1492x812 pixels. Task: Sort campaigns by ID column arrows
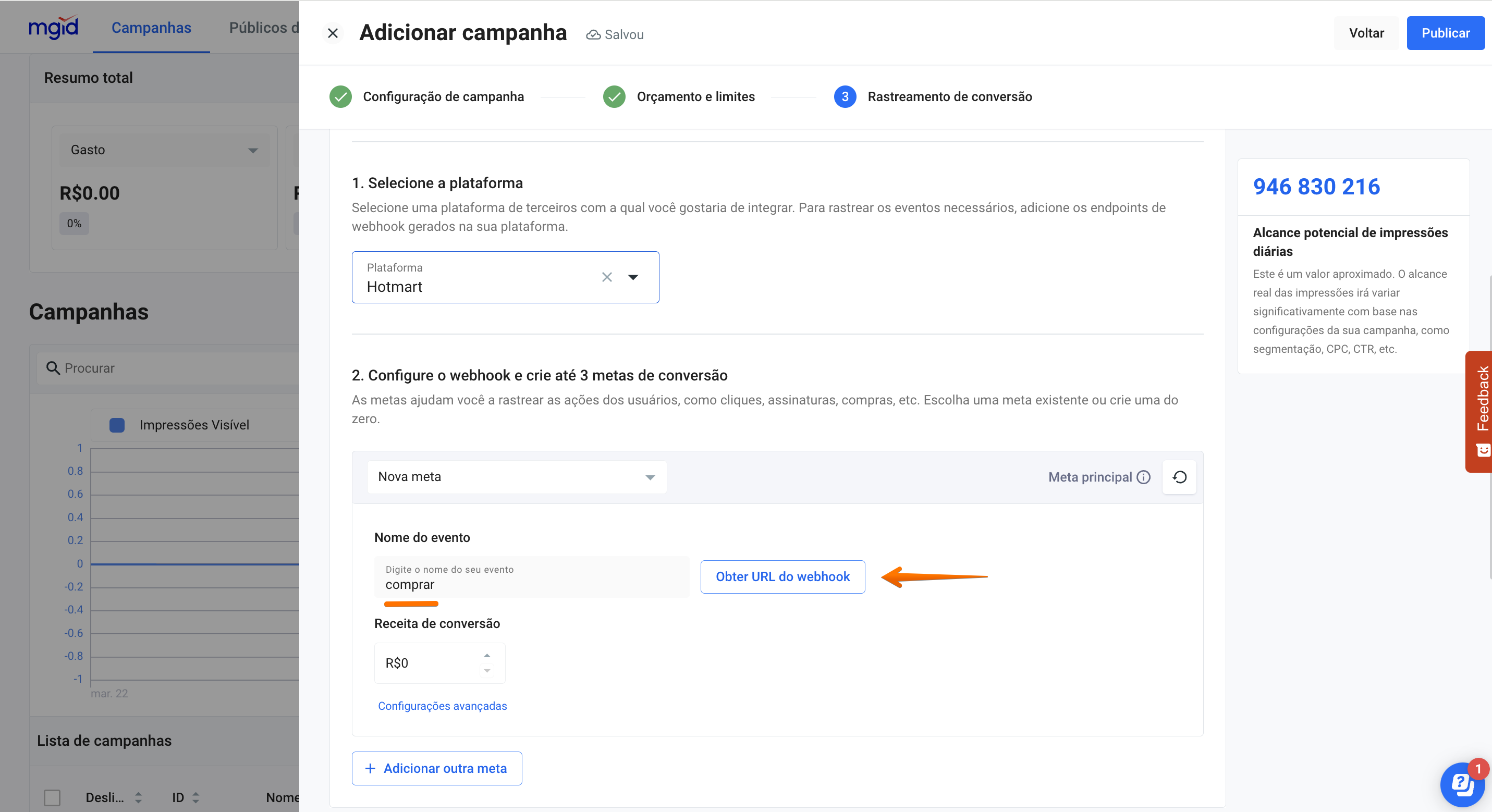pos(196,797)
